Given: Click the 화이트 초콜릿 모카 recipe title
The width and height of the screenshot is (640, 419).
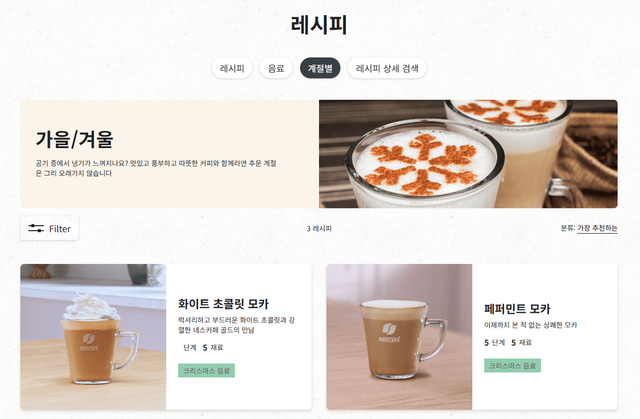Looking at the screenshot, I should (223, 304).
